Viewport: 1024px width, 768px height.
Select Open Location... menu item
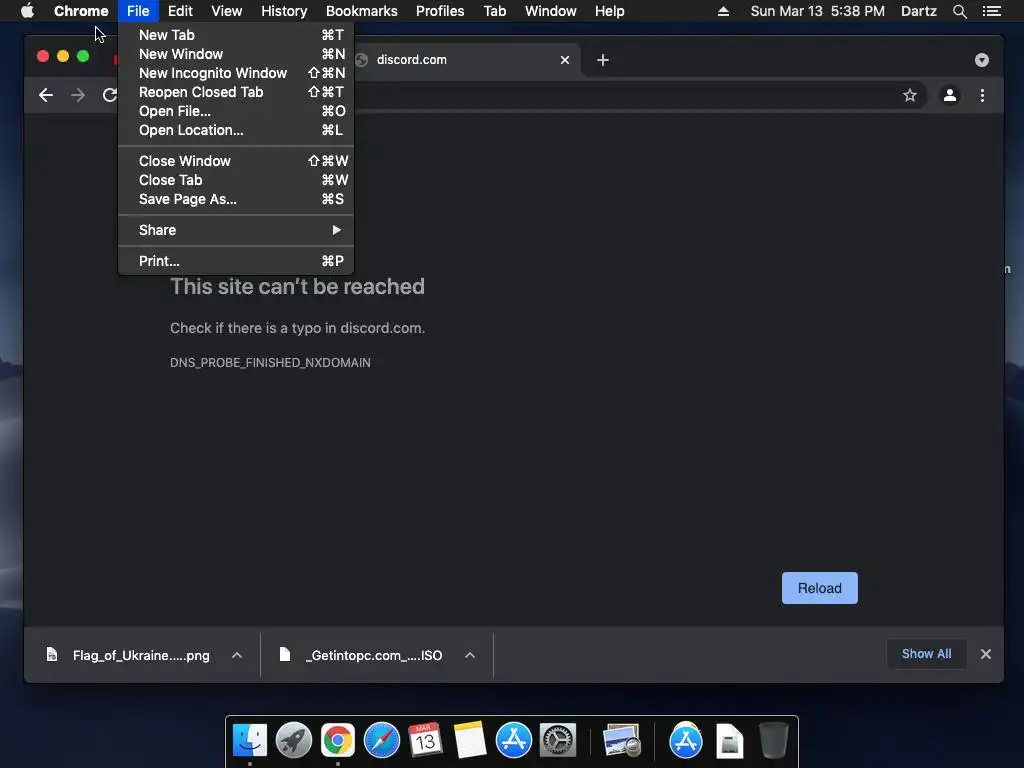236,130
